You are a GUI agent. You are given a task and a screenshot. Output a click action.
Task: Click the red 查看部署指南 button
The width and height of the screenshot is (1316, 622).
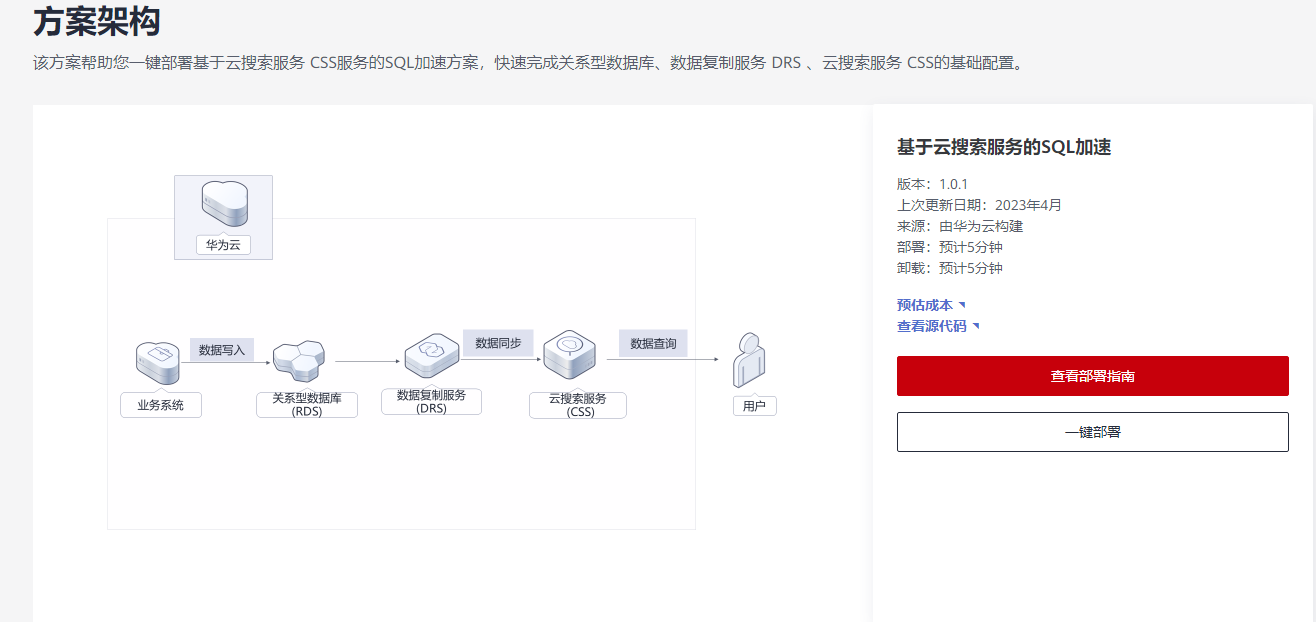click(x=1093, y=376)
